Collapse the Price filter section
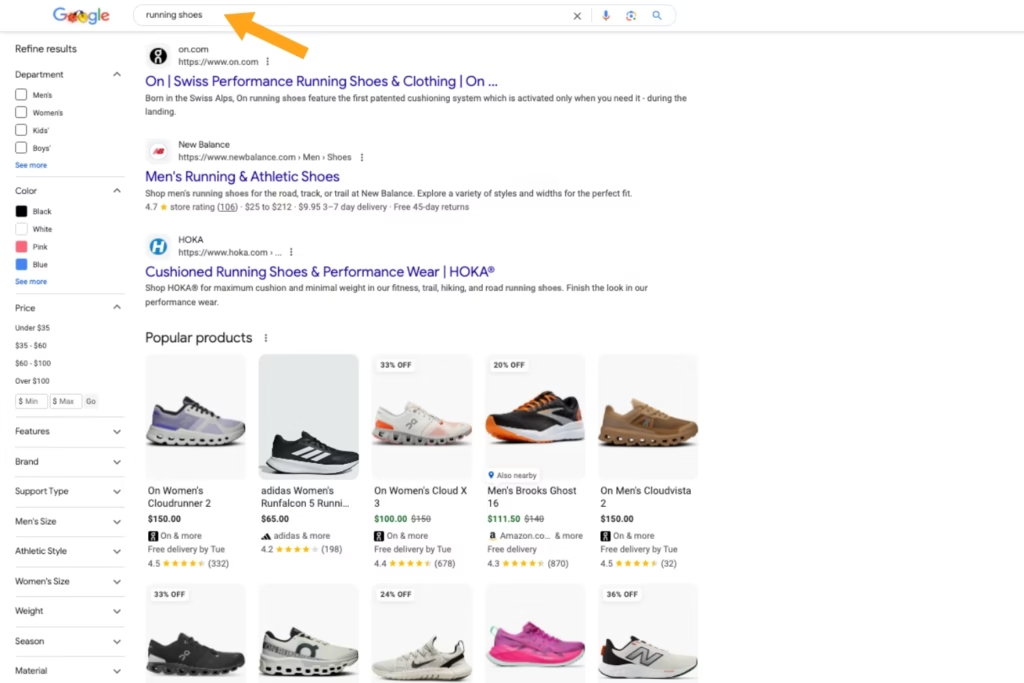Screen dimensions: 1024x683 [117, 307]
